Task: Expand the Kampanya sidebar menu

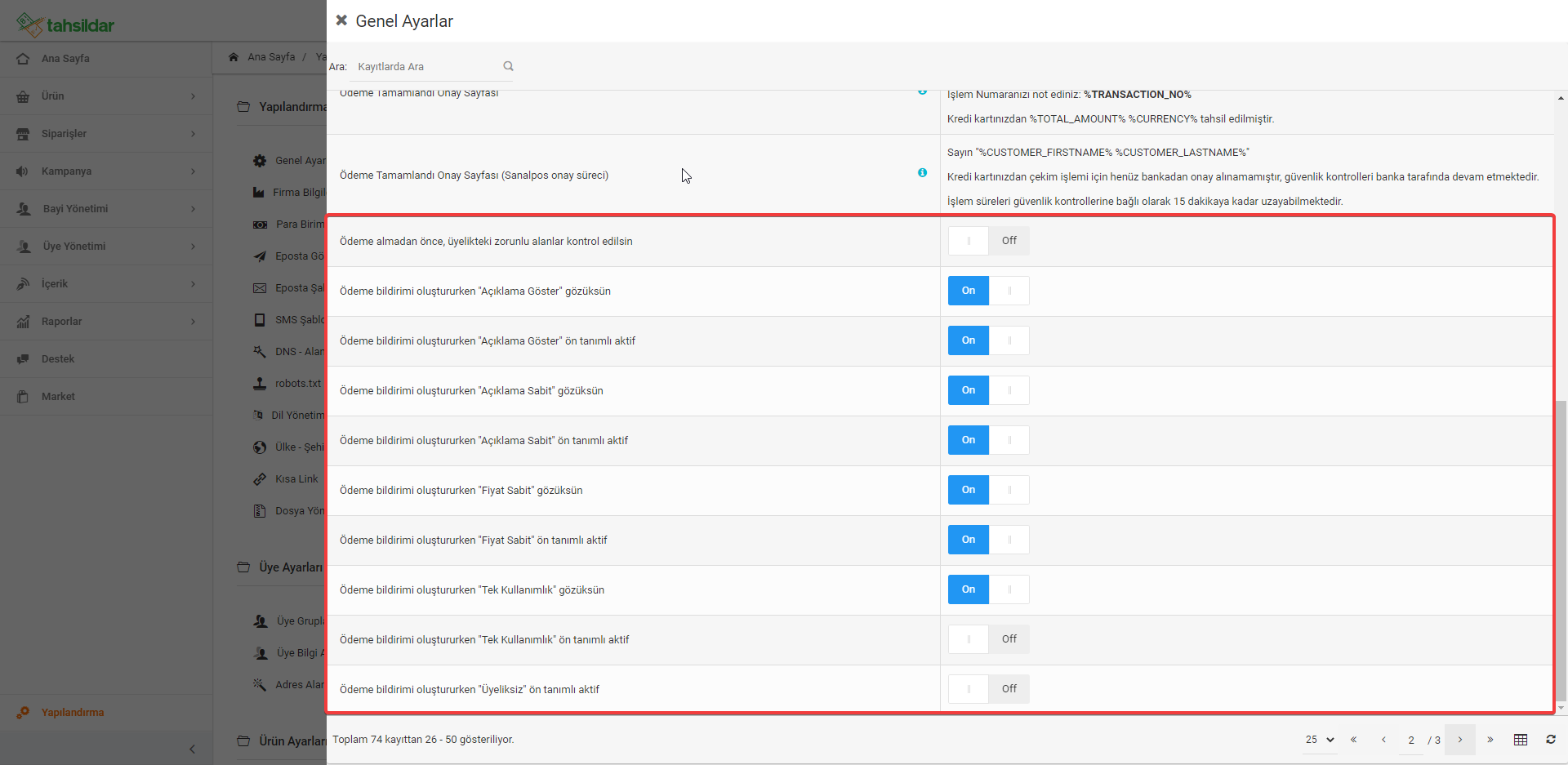Action: (106, 171)
